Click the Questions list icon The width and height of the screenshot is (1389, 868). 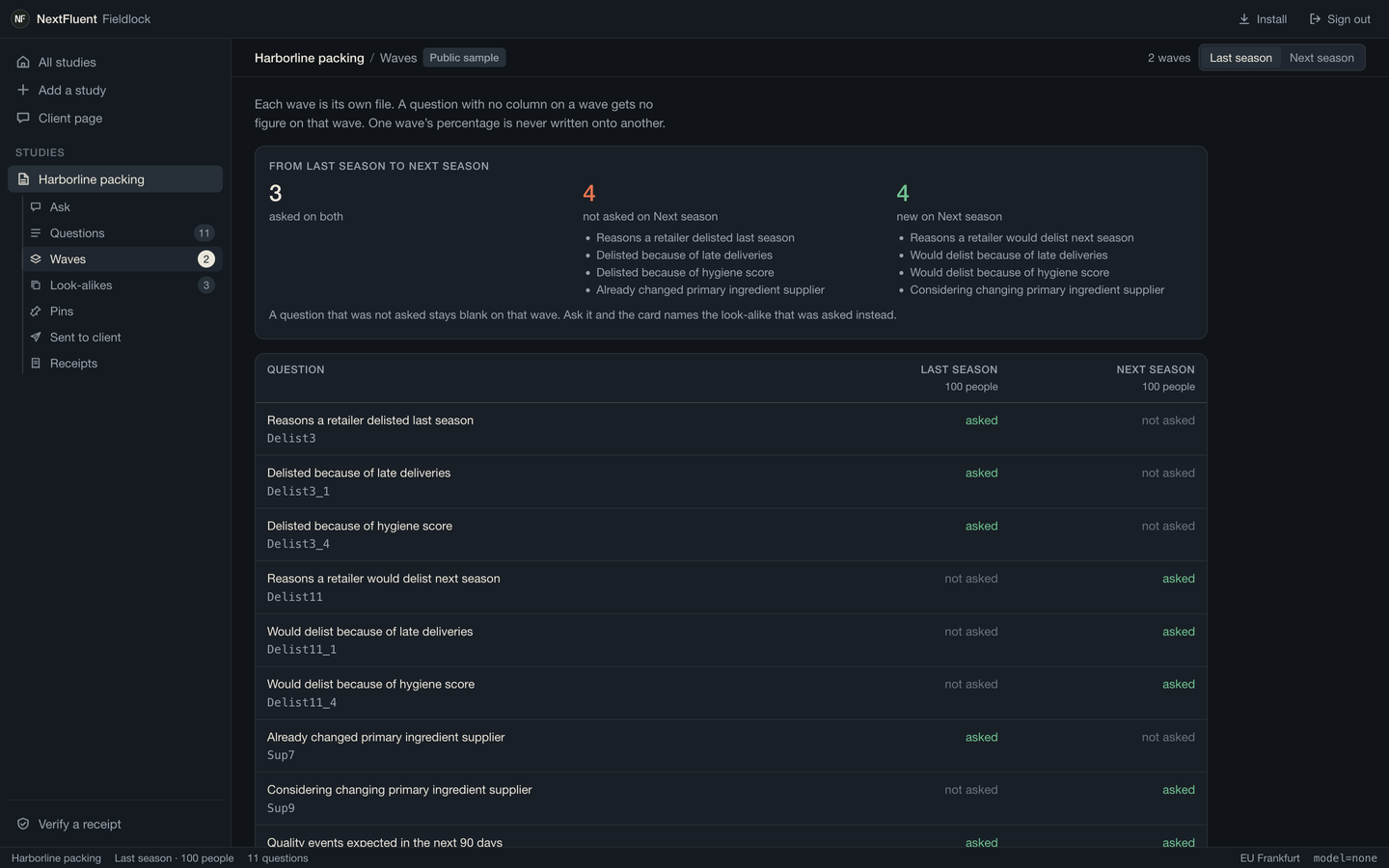tap(36, 233)
